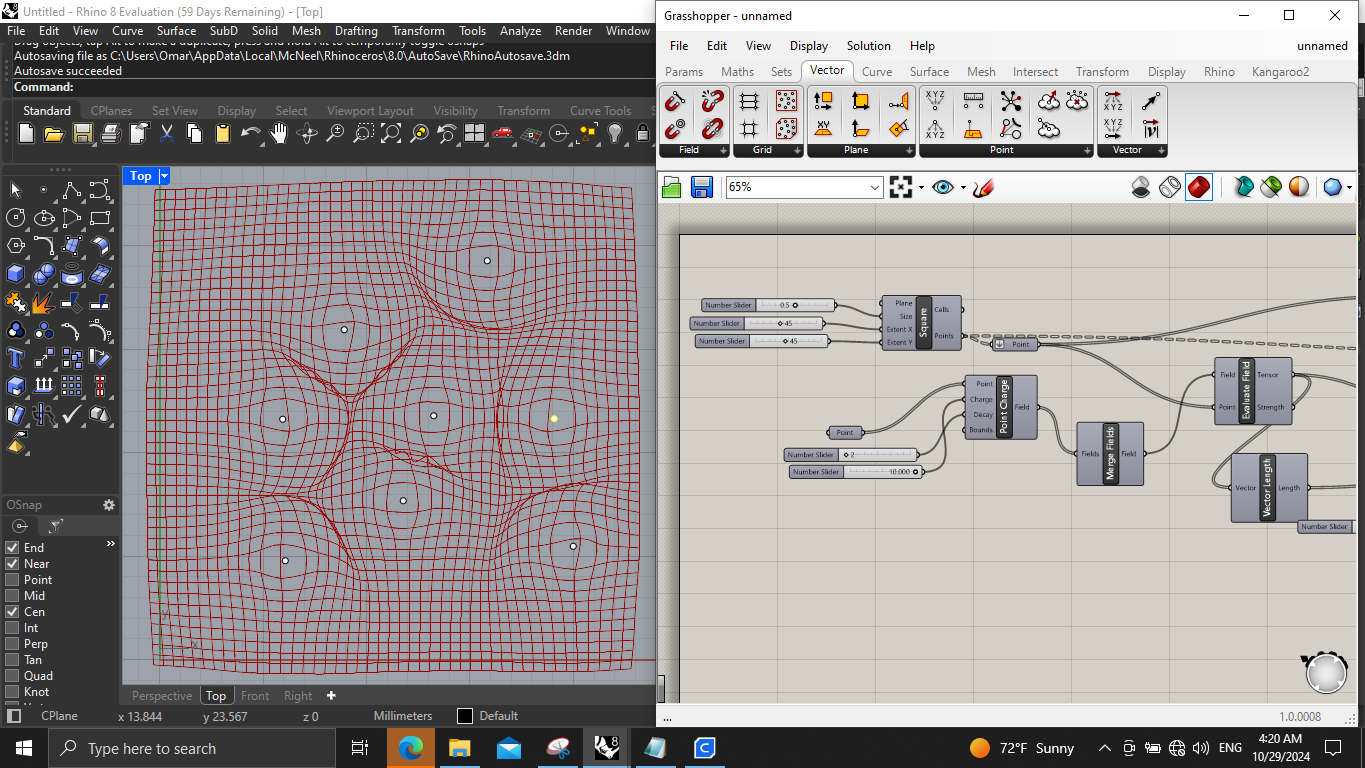Click the Cut scissors icon
This screenshot has height=768, width=1365.
(x=167, y=133)
